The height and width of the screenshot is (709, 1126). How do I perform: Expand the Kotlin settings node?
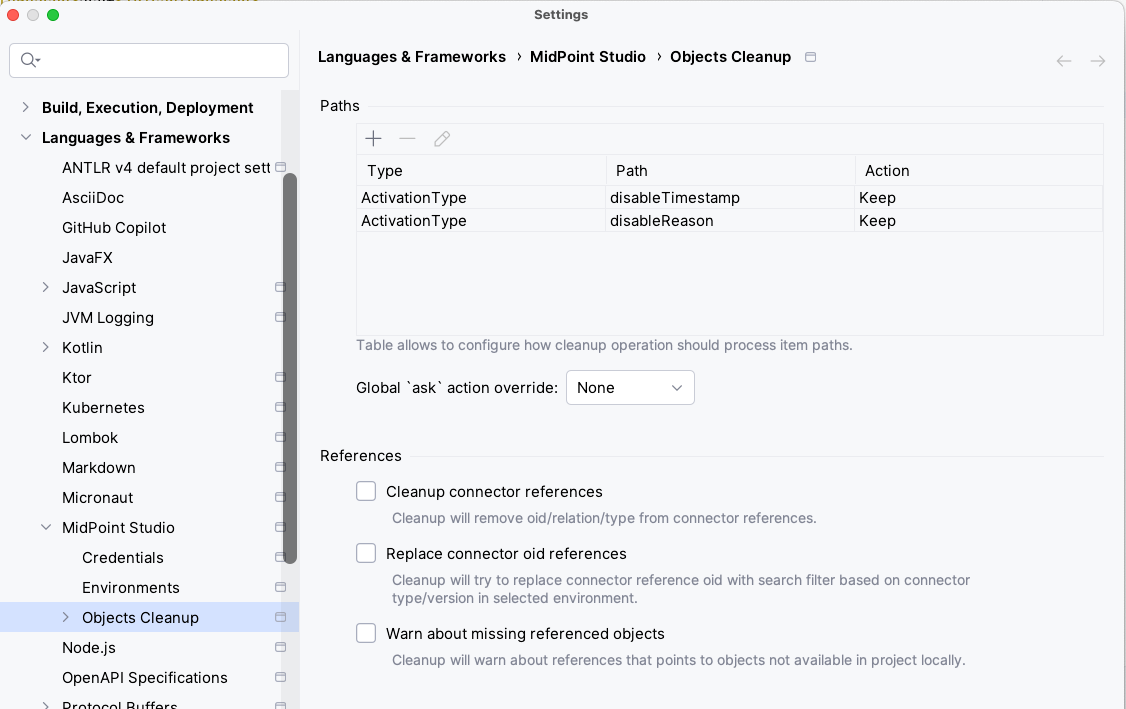46,347
